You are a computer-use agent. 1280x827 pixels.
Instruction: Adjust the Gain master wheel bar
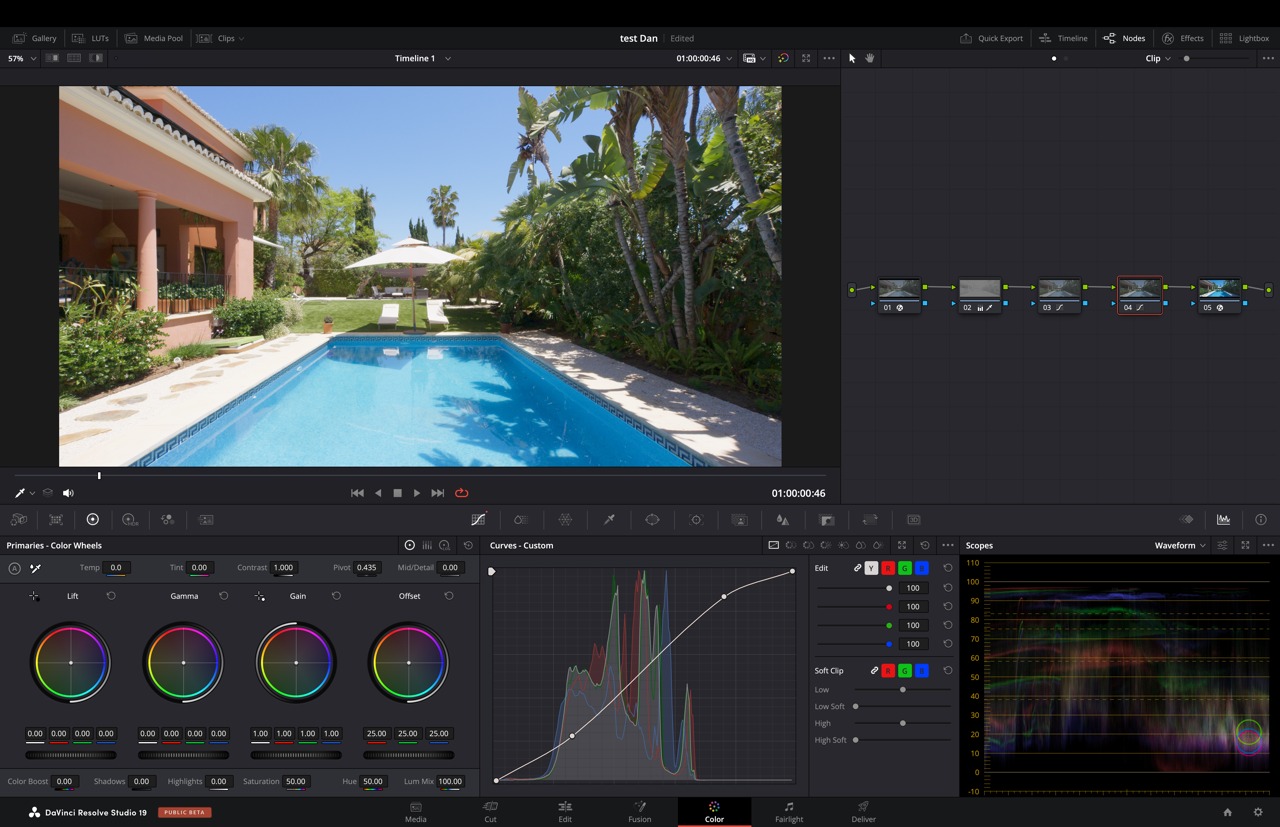tap(296, 755)
